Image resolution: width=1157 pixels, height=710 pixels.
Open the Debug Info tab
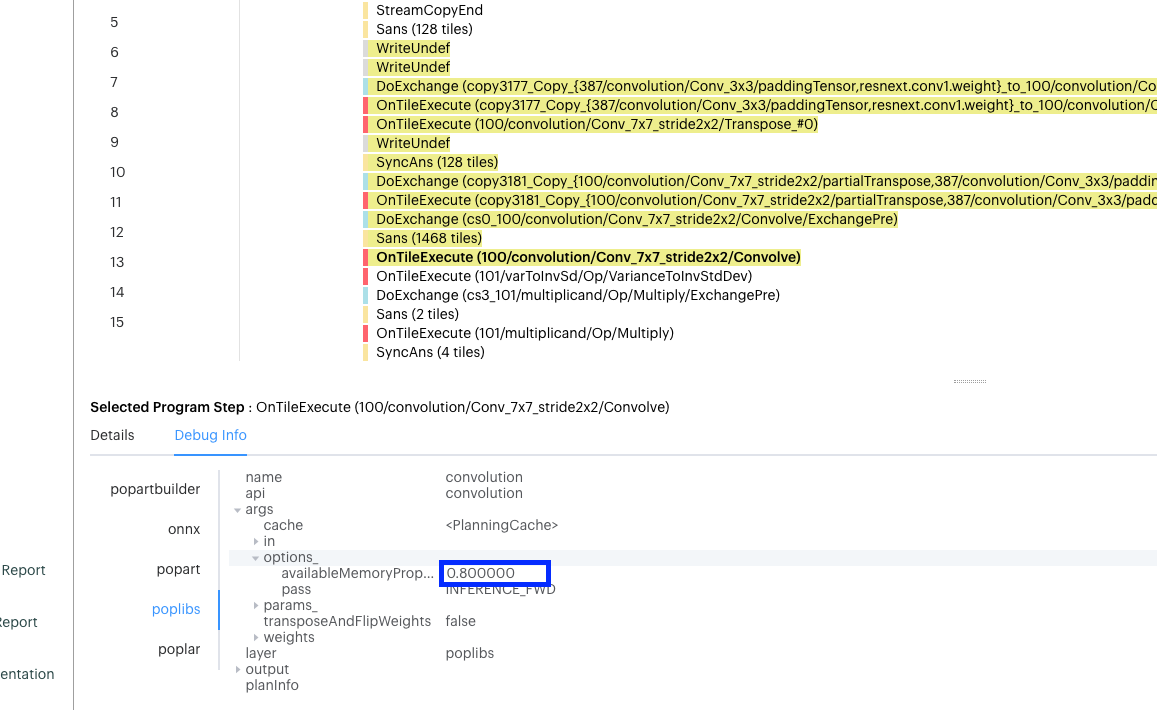point(210,435)
